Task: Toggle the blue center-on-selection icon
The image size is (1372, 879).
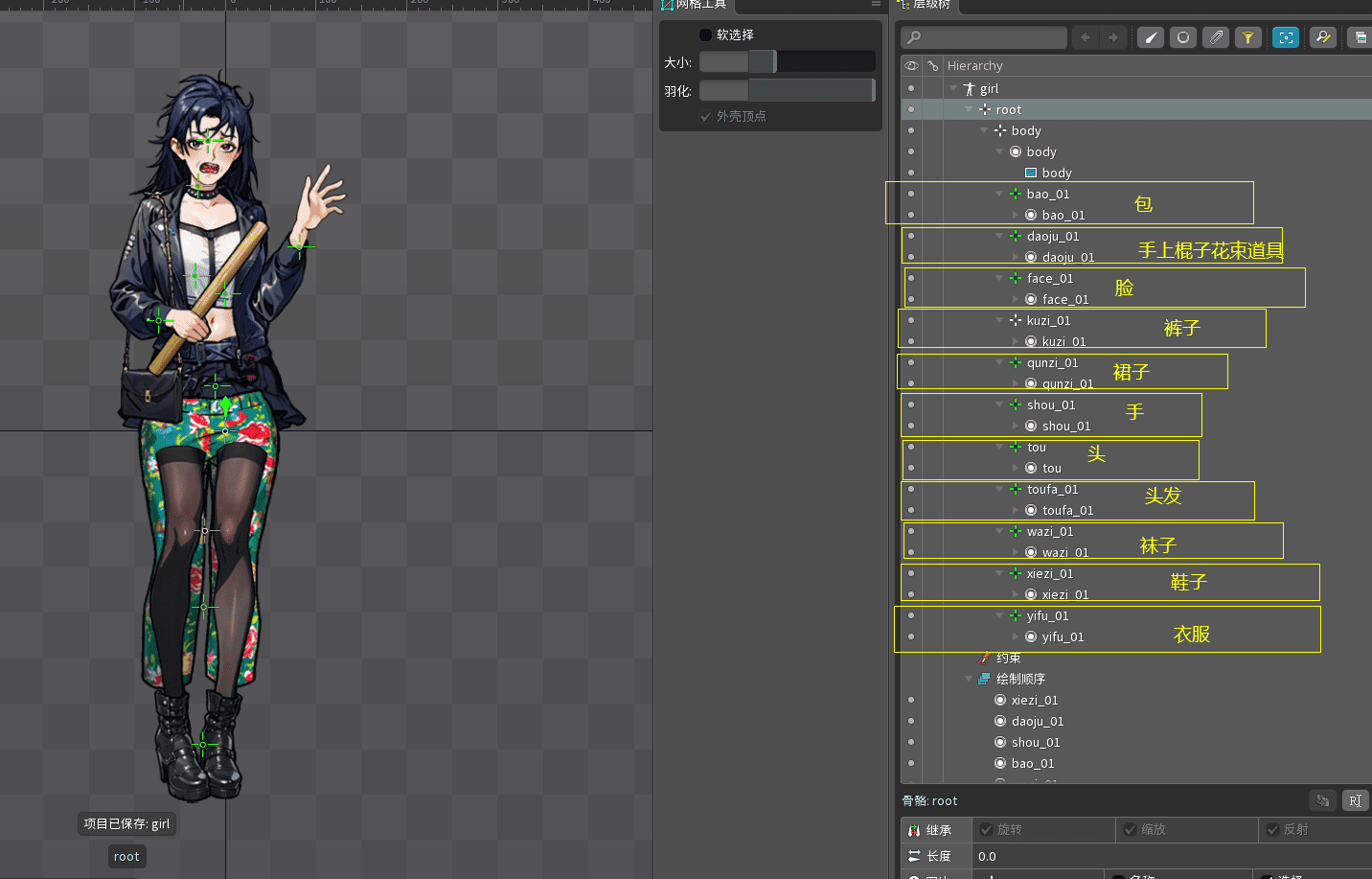Action: 1286,37
